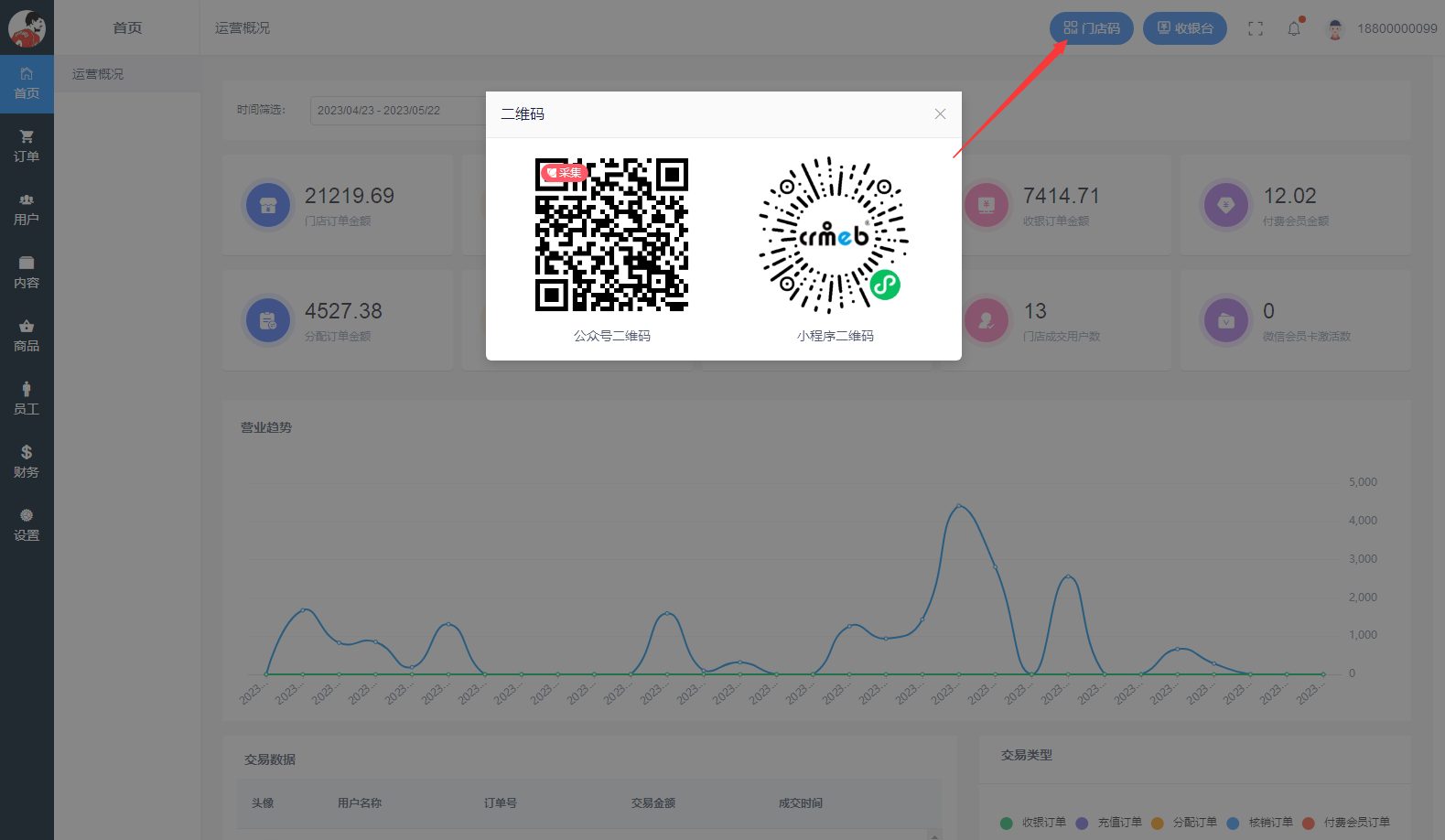Viewport: 1445px width, 840px height.
Task: Click the value 12.02
Action: [x=1290, y=196]
